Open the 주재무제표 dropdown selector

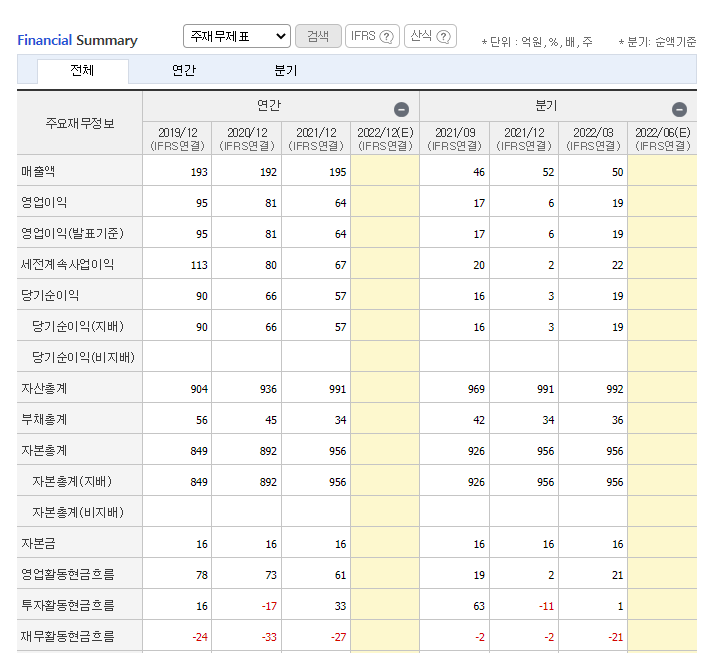(237, 36)
